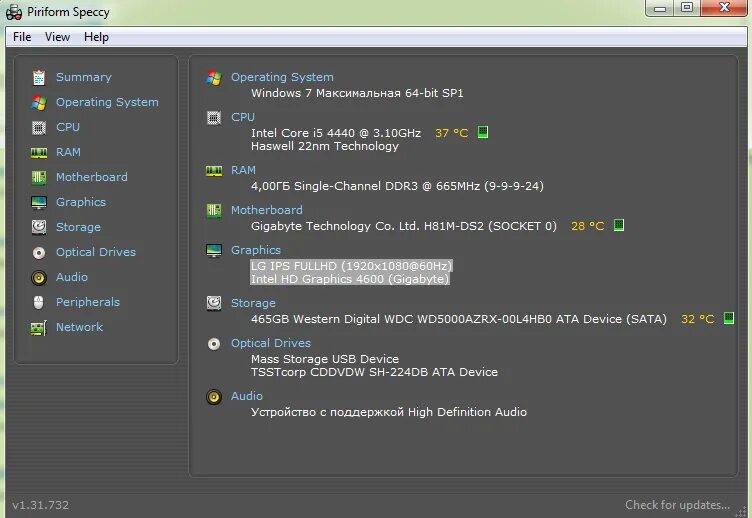Click the window resize grip

point(741,512)
